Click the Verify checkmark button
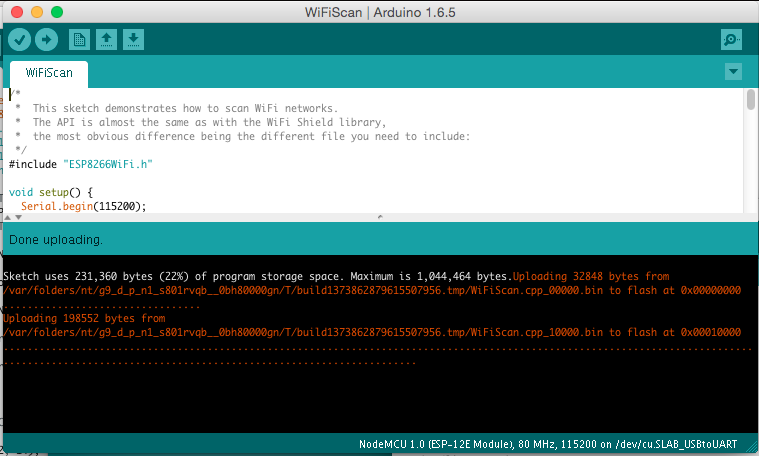 pos(20,40)
